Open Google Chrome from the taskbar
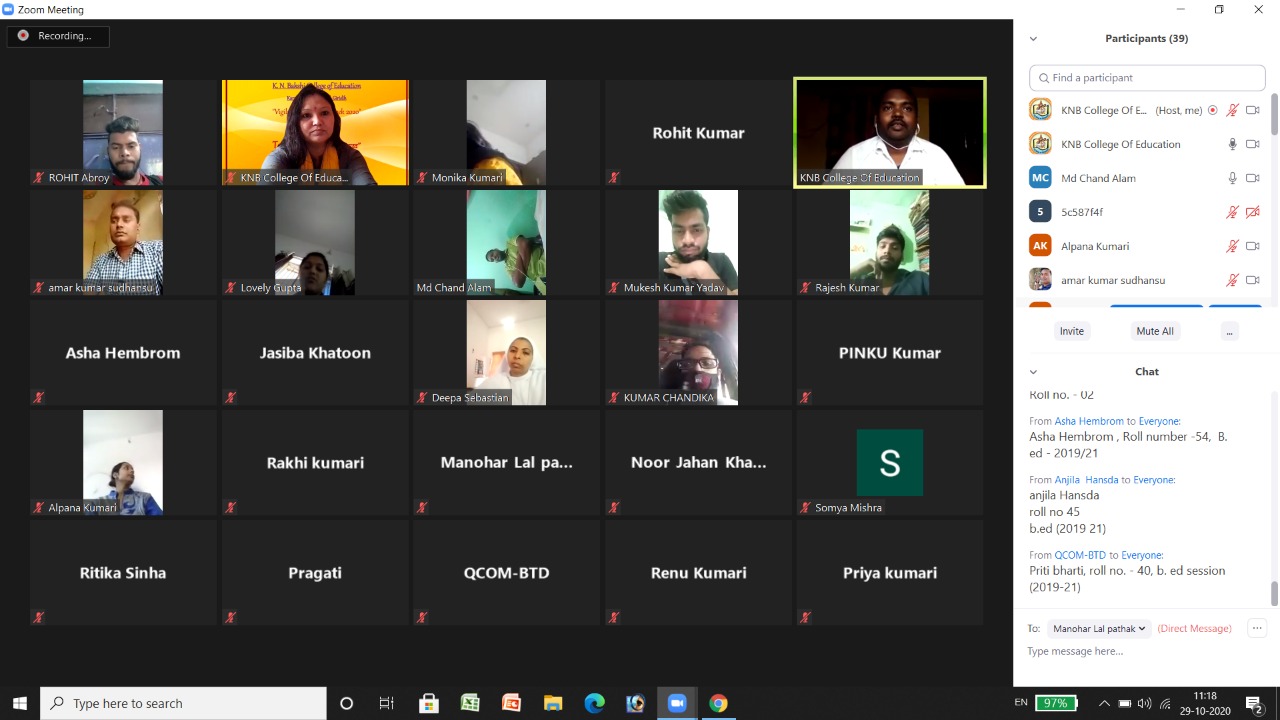This screenshot has width=1280, height=720. 718,703
